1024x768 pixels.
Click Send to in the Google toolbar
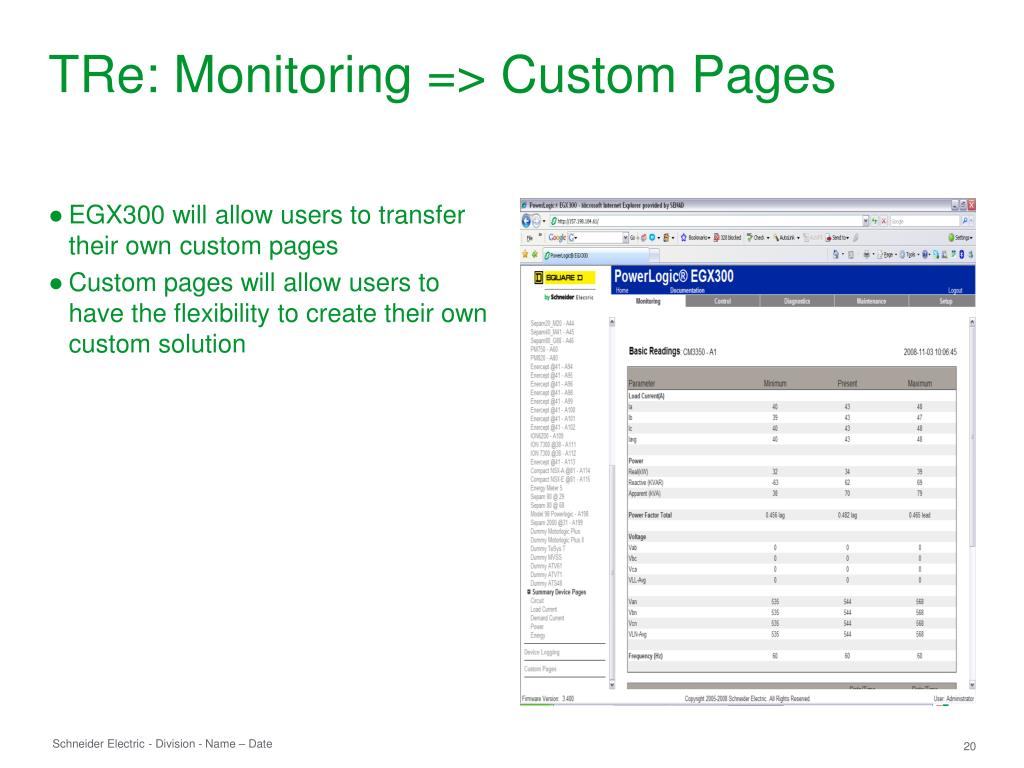837,237
